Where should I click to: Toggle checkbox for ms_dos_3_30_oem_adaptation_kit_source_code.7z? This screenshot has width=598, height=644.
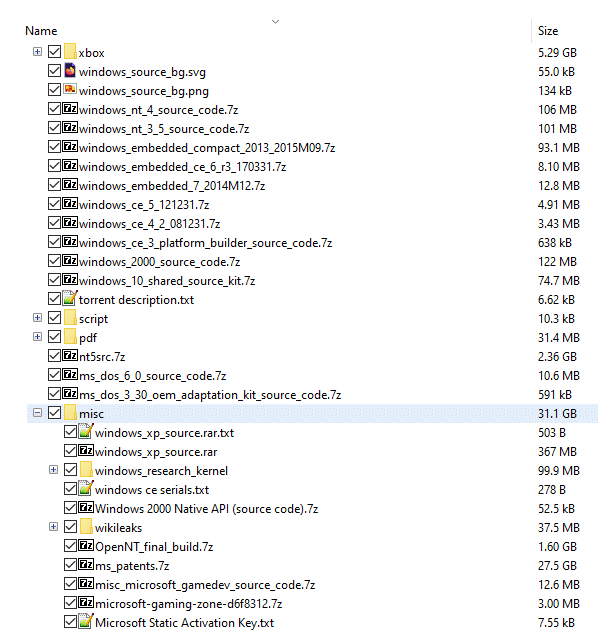click(x=54, y=394)
